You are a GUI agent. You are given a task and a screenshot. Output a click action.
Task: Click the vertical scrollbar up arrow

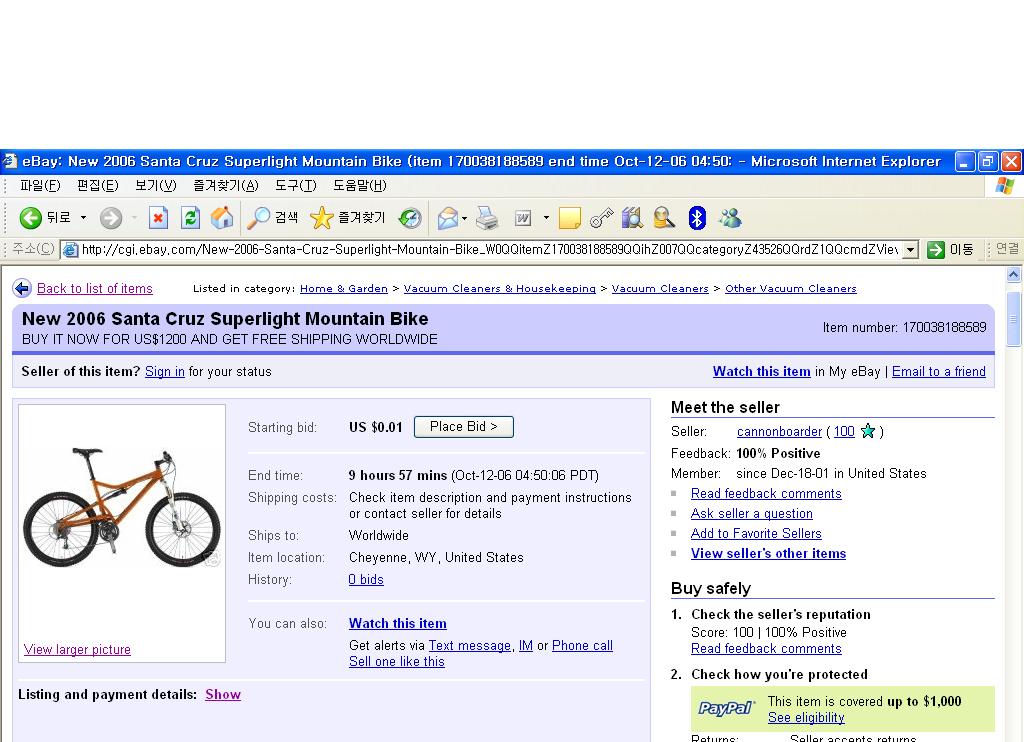(x=1014, y=274)
